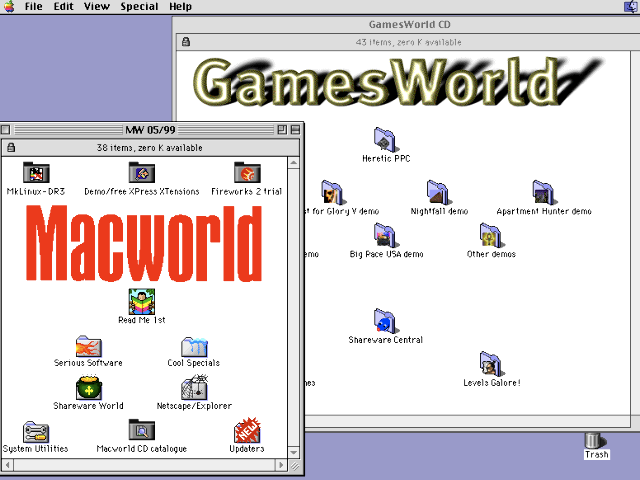
Task: Click the Updaters label text
Action: pos(247,449)
